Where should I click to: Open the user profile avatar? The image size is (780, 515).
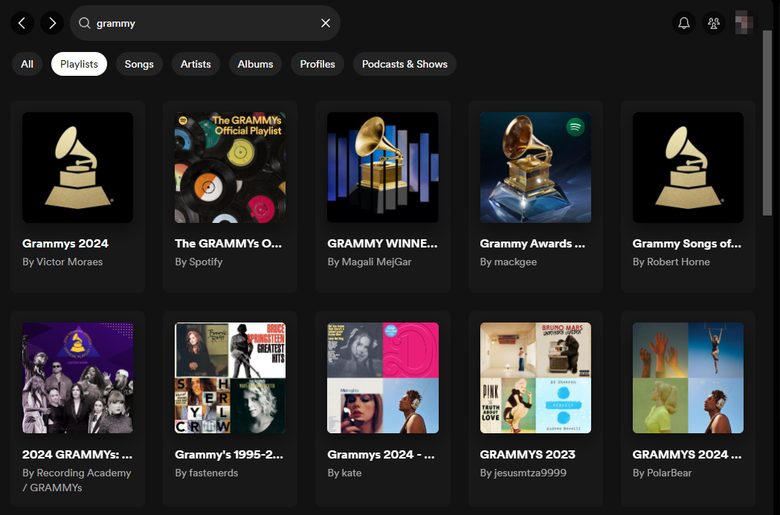(744, 23)
